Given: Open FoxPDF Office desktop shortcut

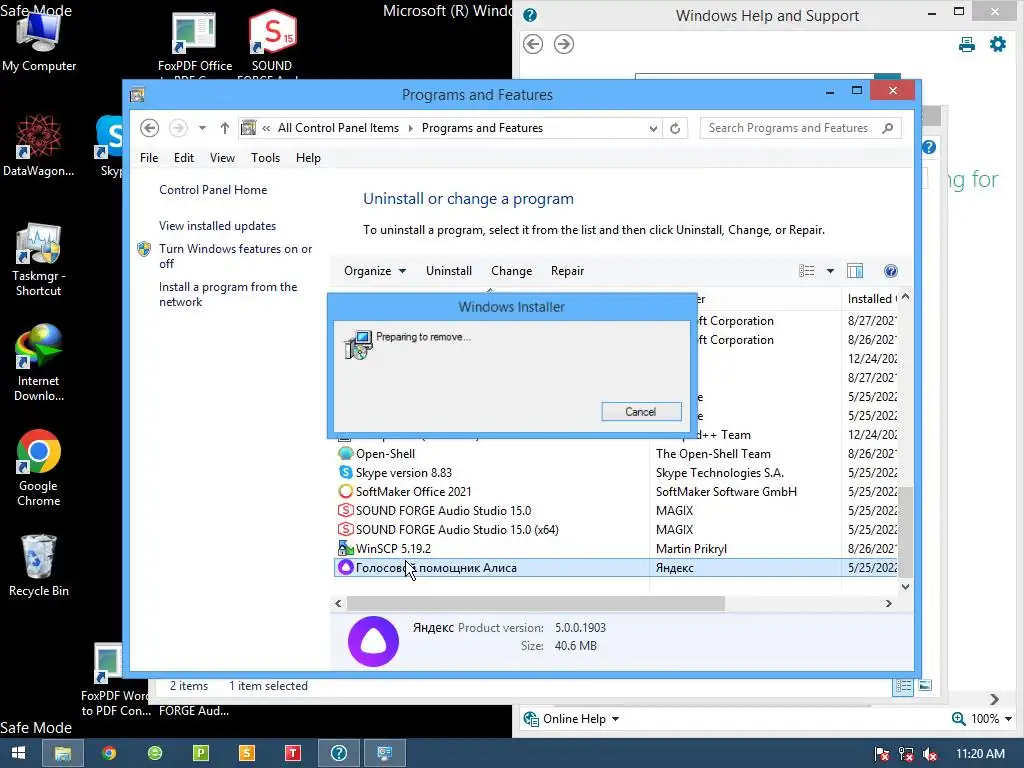Looking at the screenshot, I should [195, 42].
